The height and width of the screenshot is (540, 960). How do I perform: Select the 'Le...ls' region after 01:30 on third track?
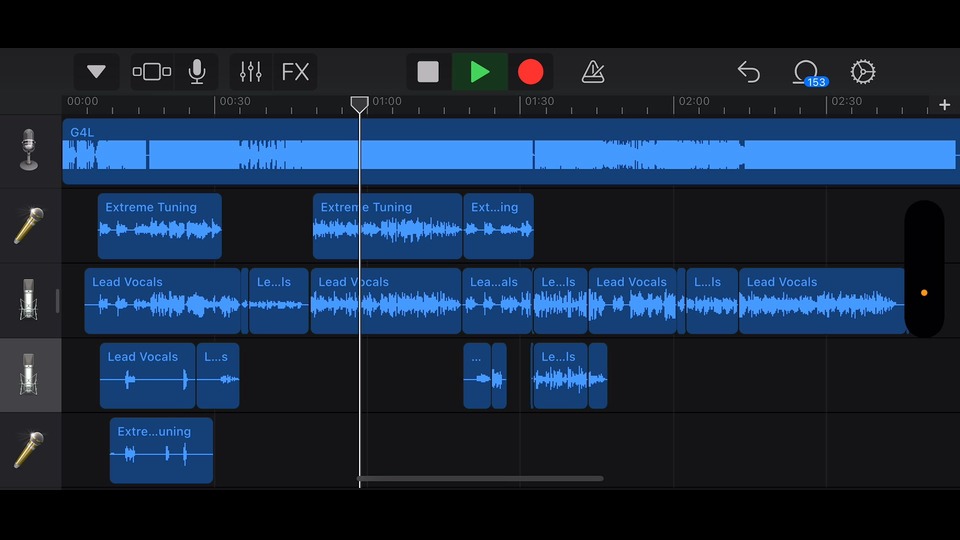click(x=560, y=301)
